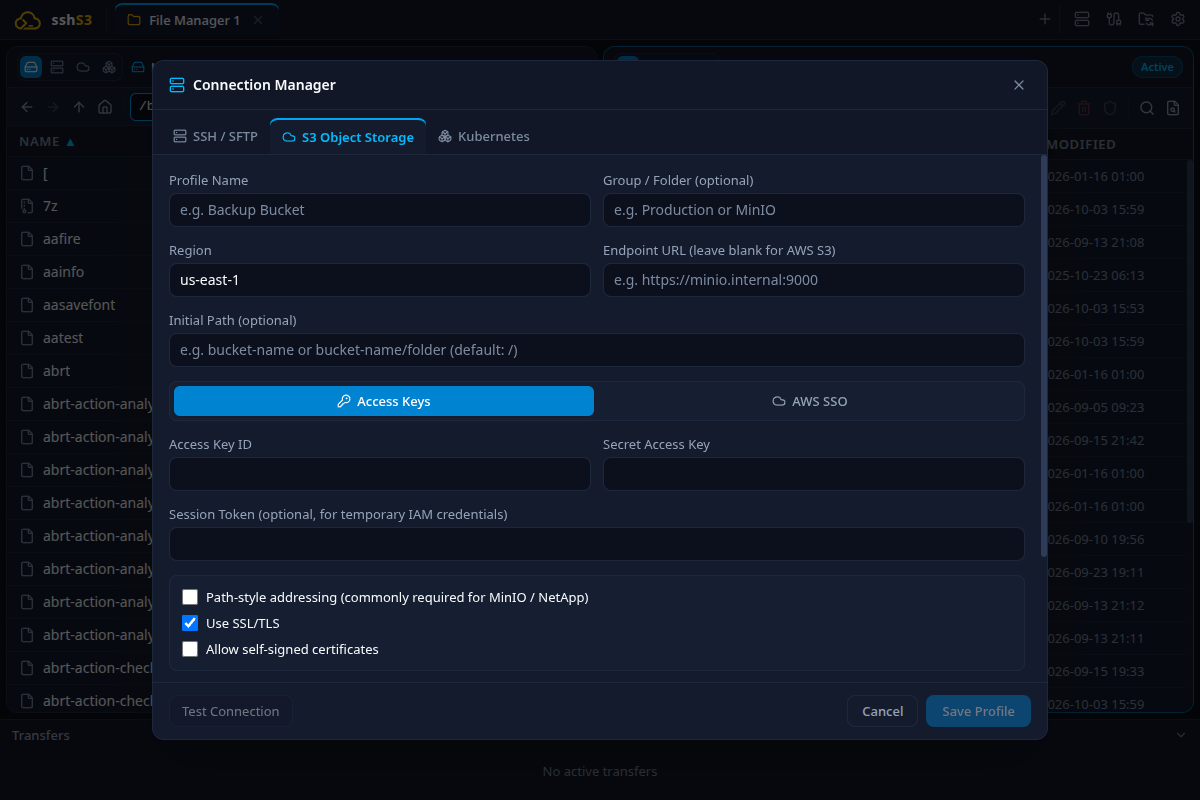Image resolution: width=1200 pixels, height=800 pixels.
Task: Click the Active status badge
Action: point(1157,67)
